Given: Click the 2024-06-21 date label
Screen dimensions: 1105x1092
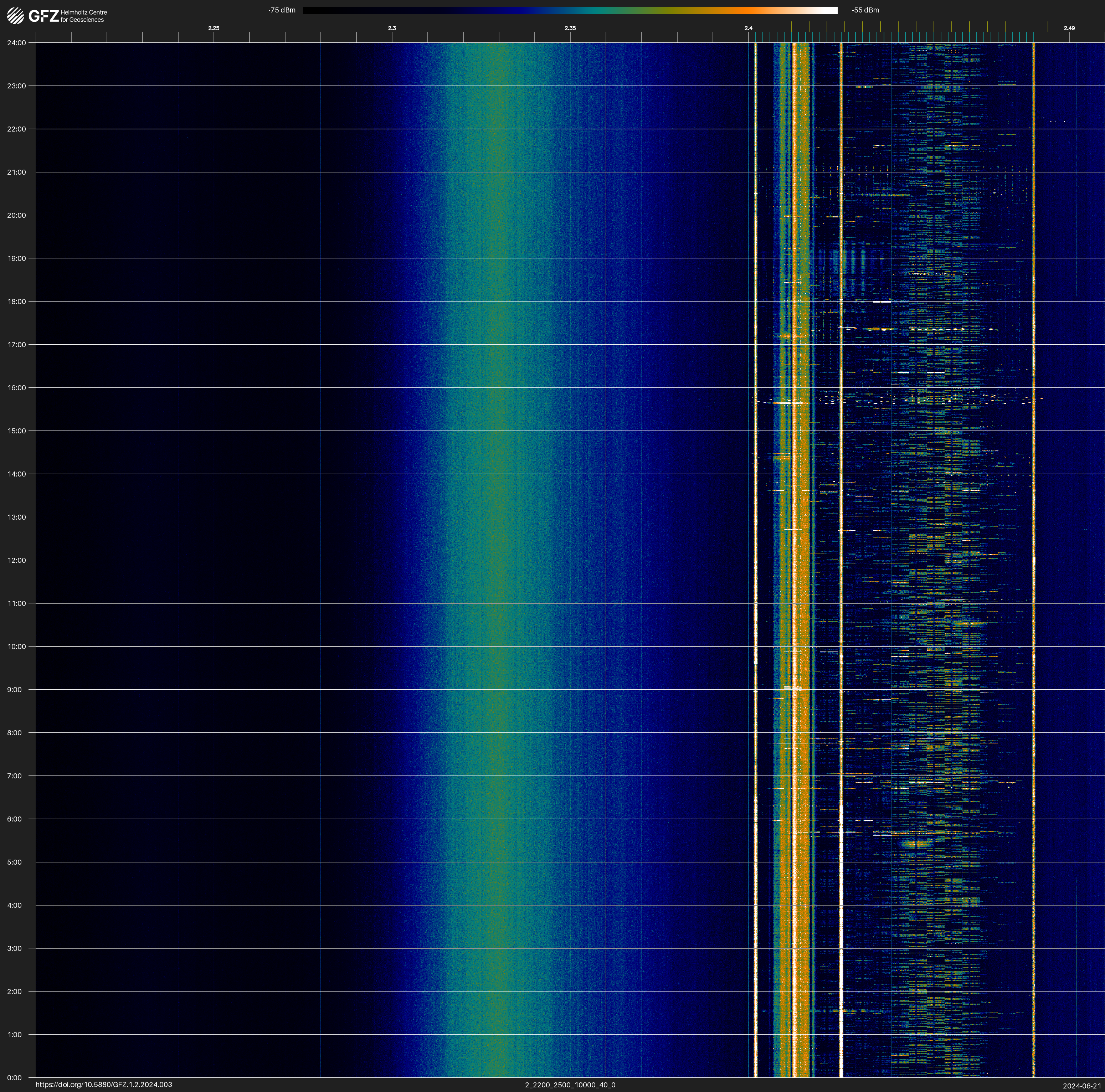Looking at the screenshot, I should coord(1081,1086).
